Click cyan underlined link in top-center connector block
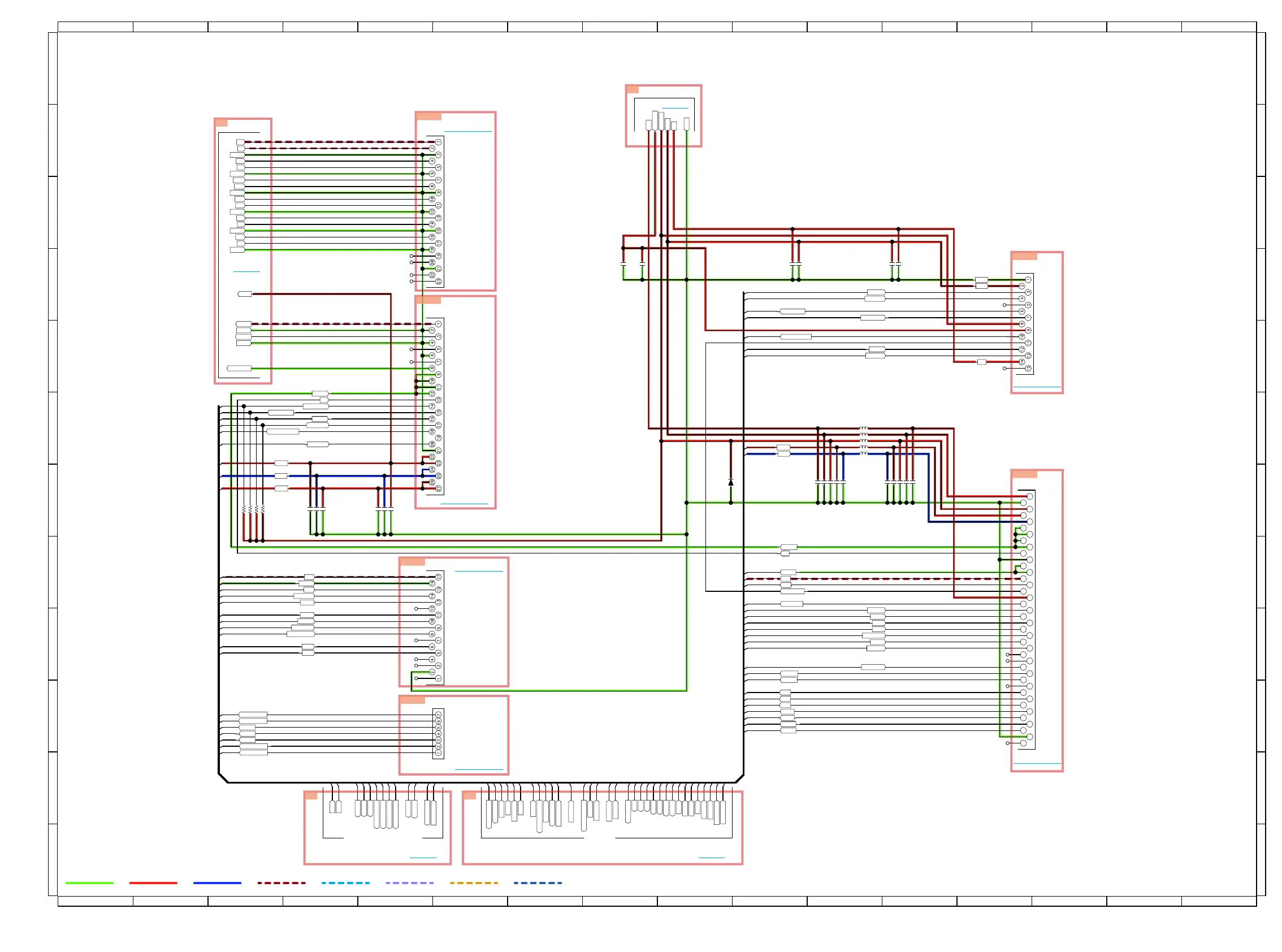Image resolution: width=1282 pixels, height=952 pixels. click(x=675, y=108)
